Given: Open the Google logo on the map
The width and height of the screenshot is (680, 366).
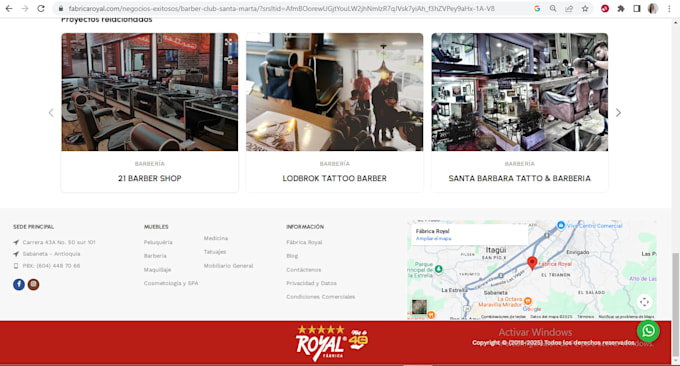Looking at the screenshot, I should 531,309.
